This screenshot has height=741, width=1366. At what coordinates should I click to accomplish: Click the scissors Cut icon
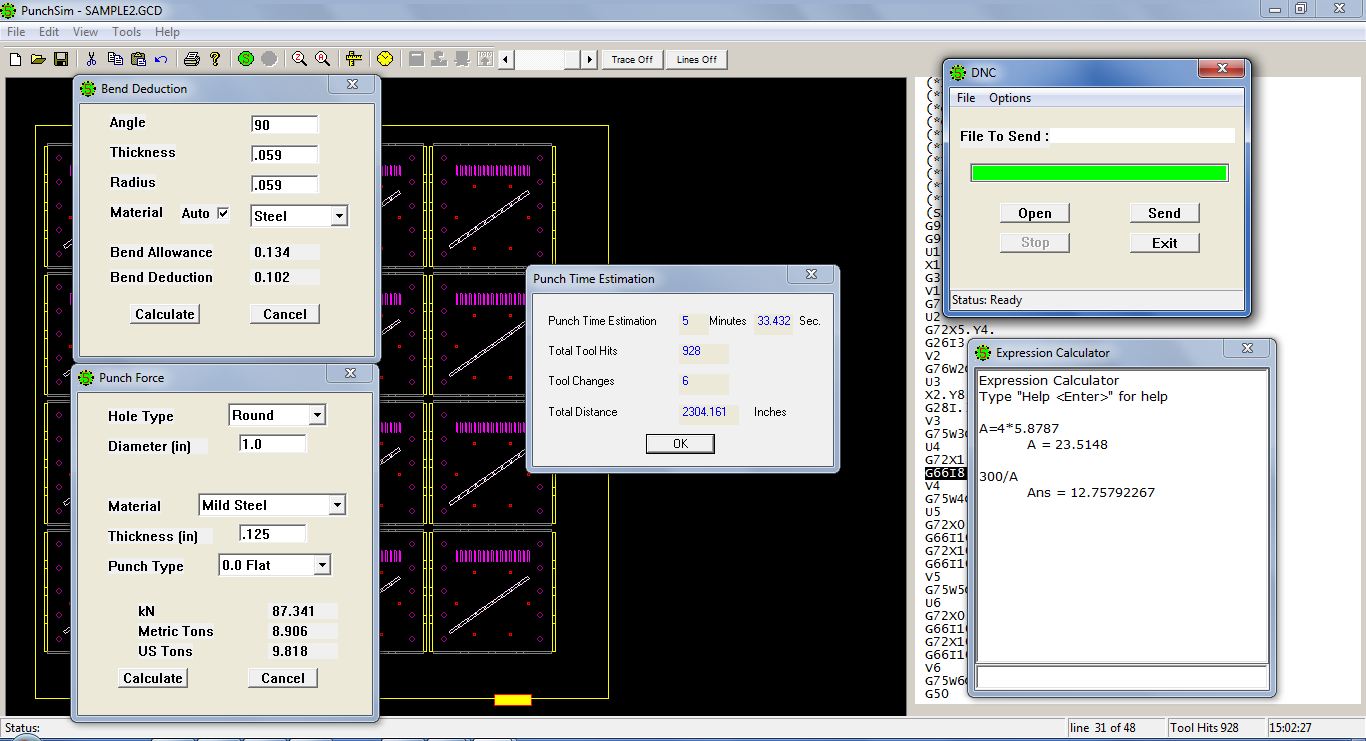click(92, 60)
